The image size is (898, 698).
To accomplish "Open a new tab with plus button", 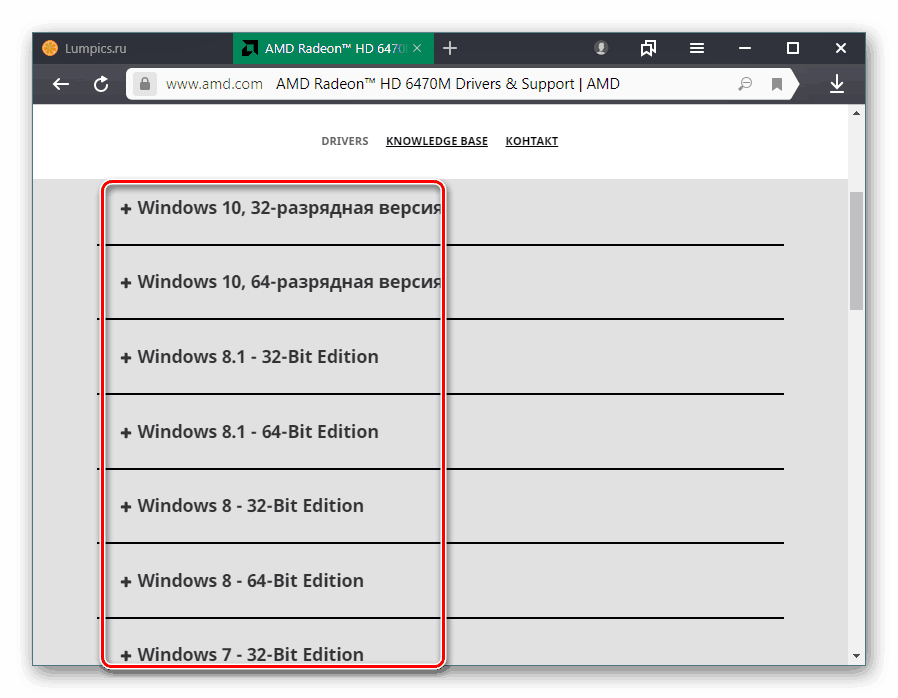I will point(450,48).
